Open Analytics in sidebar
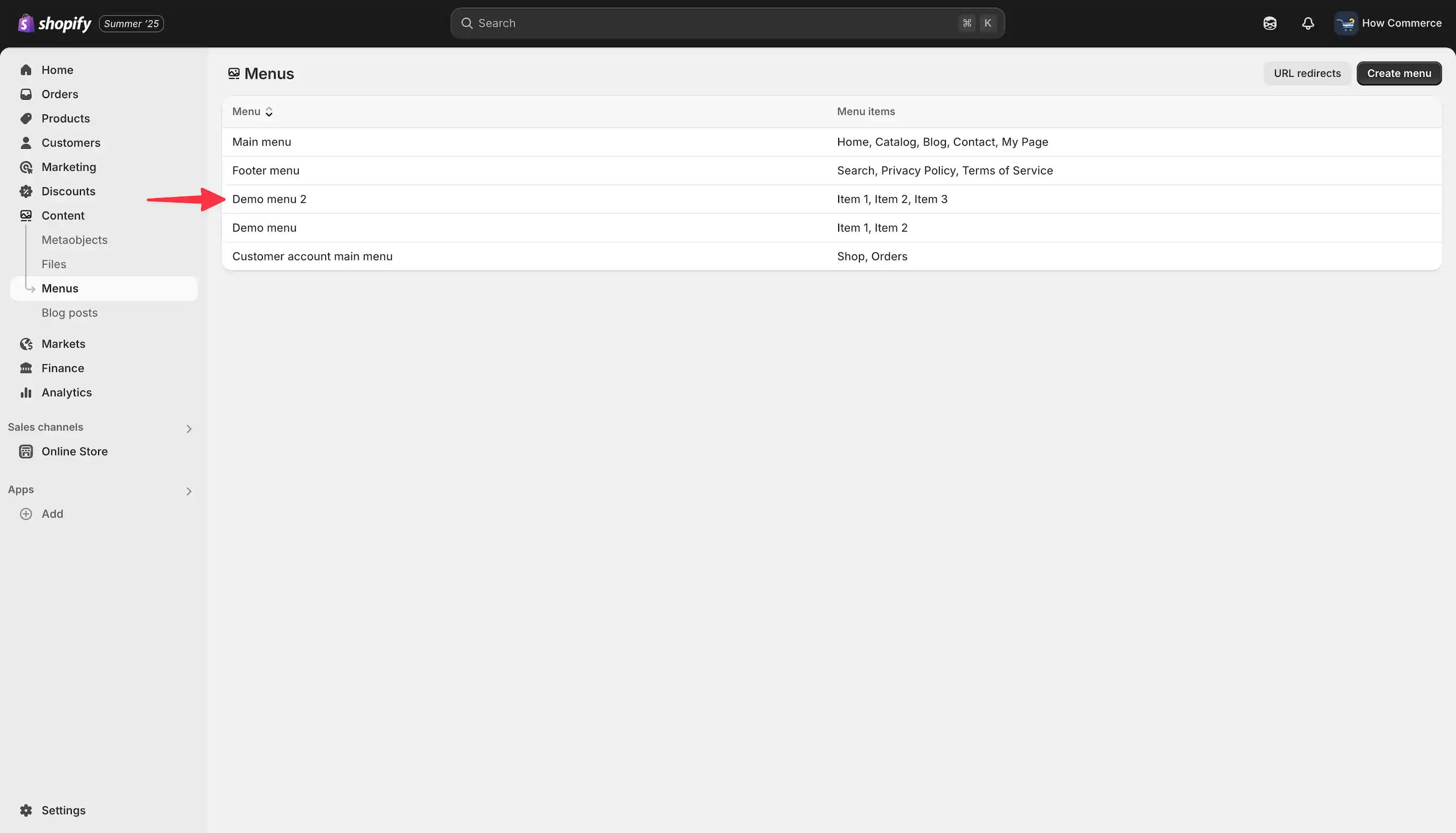1456x833 pixels. (104, 392)
